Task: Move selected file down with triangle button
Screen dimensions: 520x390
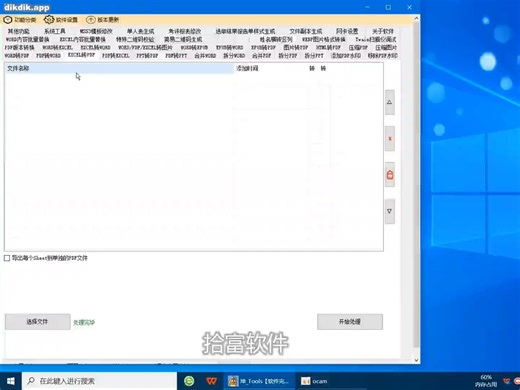Action: [390, 211]
